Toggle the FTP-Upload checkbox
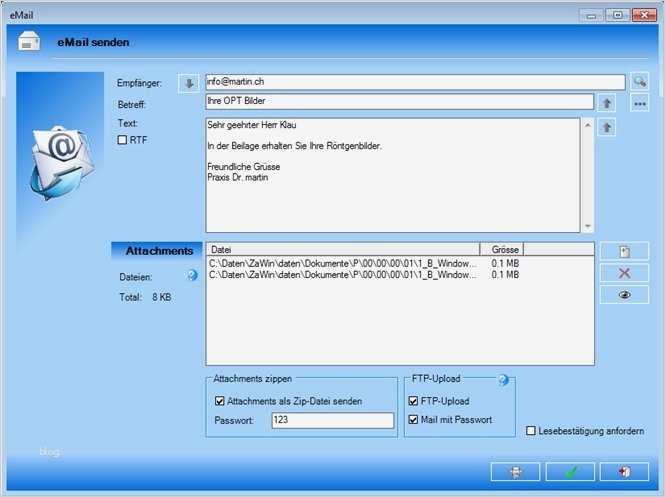The height and width of the screenshot is (497, 665). pyautogui.click(x=413, y=401)
